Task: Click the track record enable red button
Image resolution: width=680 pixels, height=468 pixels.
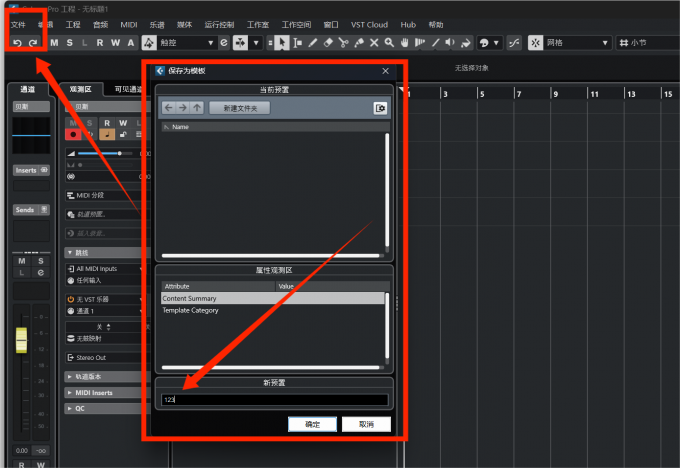Action: [x=73, y=134]
